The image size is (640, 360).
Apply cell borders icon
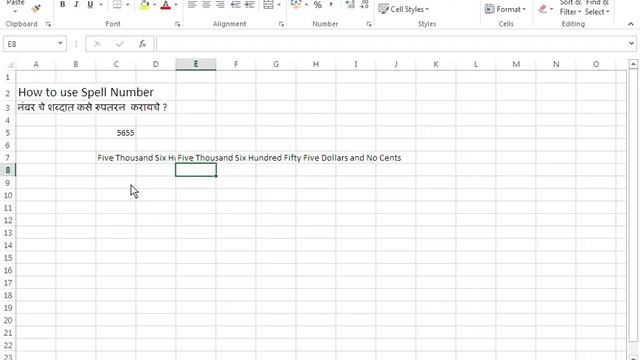pyautogui.click(x=117, y=4)
